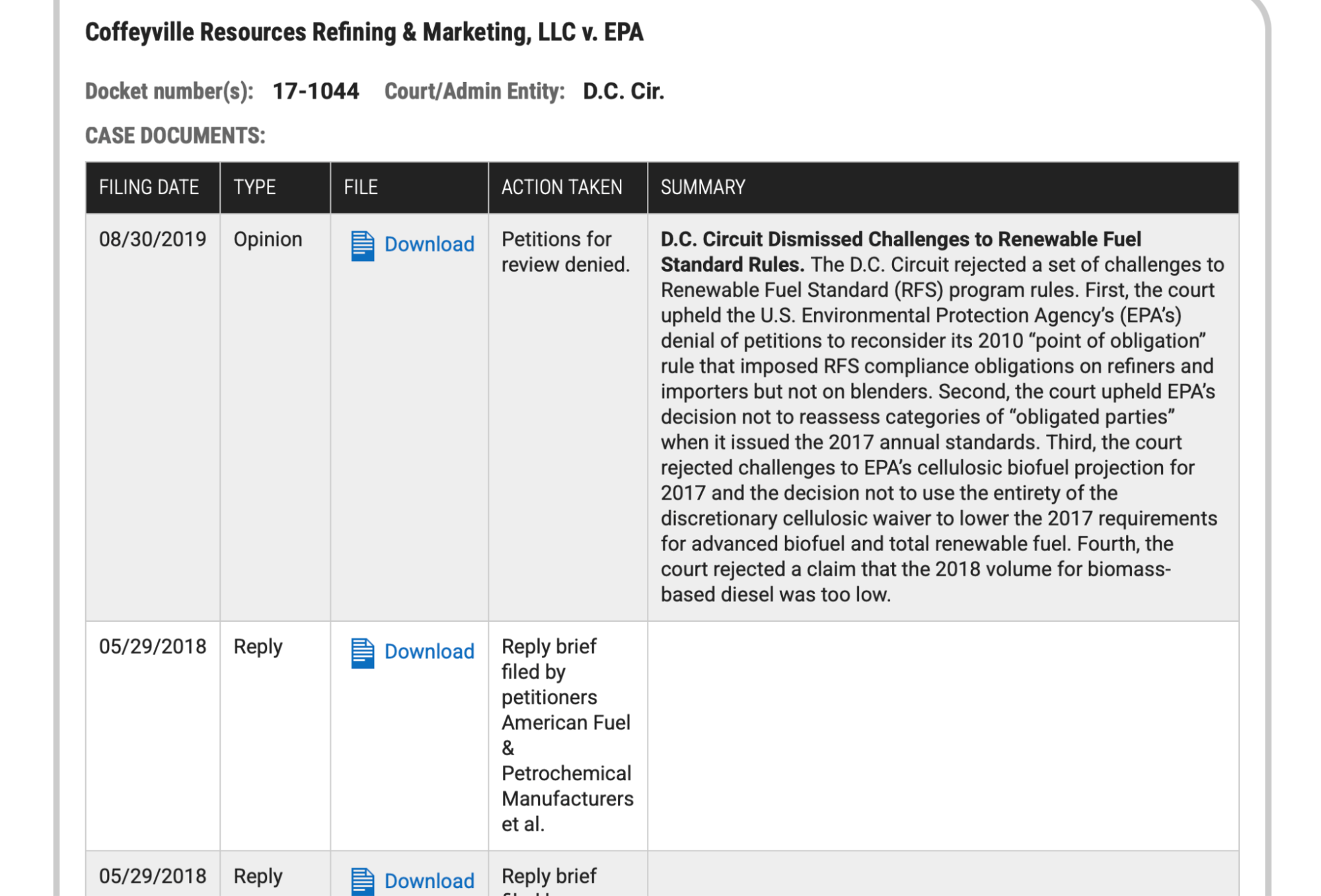1321x896 pixels.
Task: Open the Download link for the 08/30/2019 Opinion
Action: (x=429, y=244)
